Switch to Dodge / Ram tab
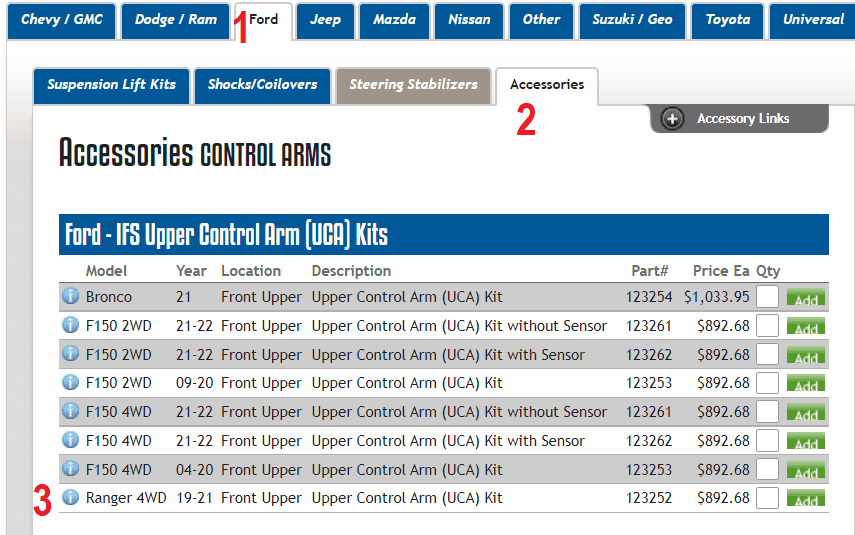The image size is (855, 535). (176, 20)
